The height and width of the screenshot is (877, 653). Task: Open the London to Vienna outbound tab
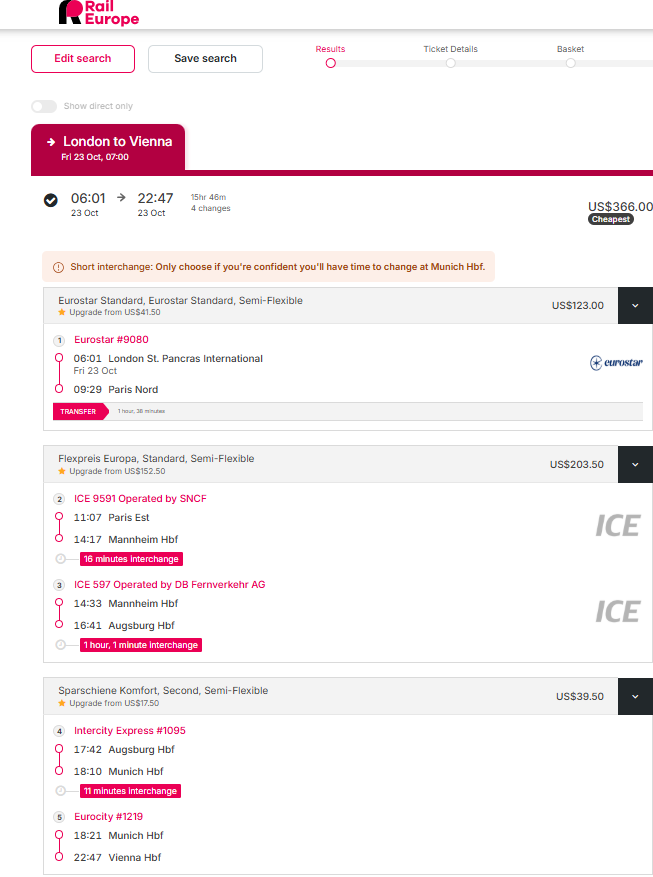108,147
